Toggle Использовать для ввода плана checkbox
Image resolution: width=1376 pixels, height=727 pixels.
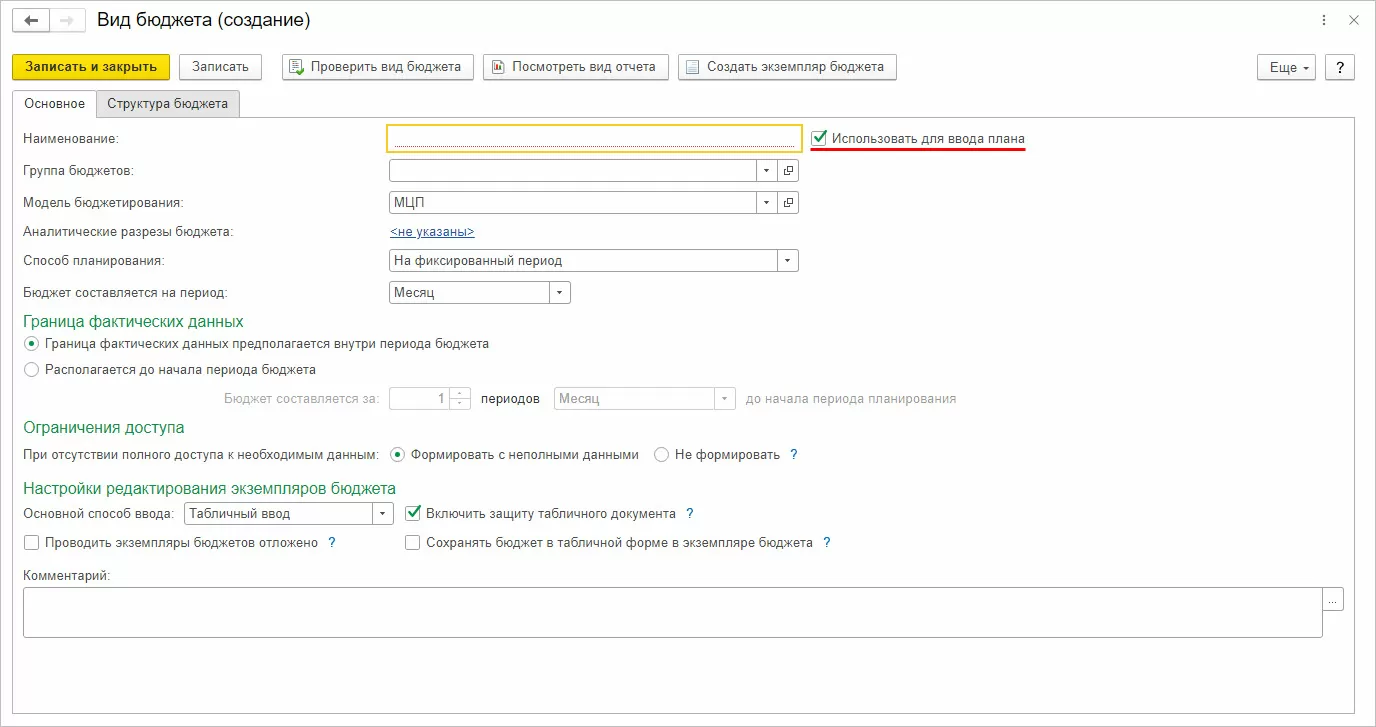pos(819,138)
